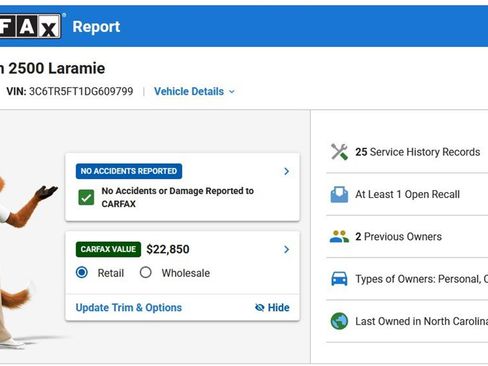Click the Update Trim & Options link
488x366 pixels.
click(129, 307)
